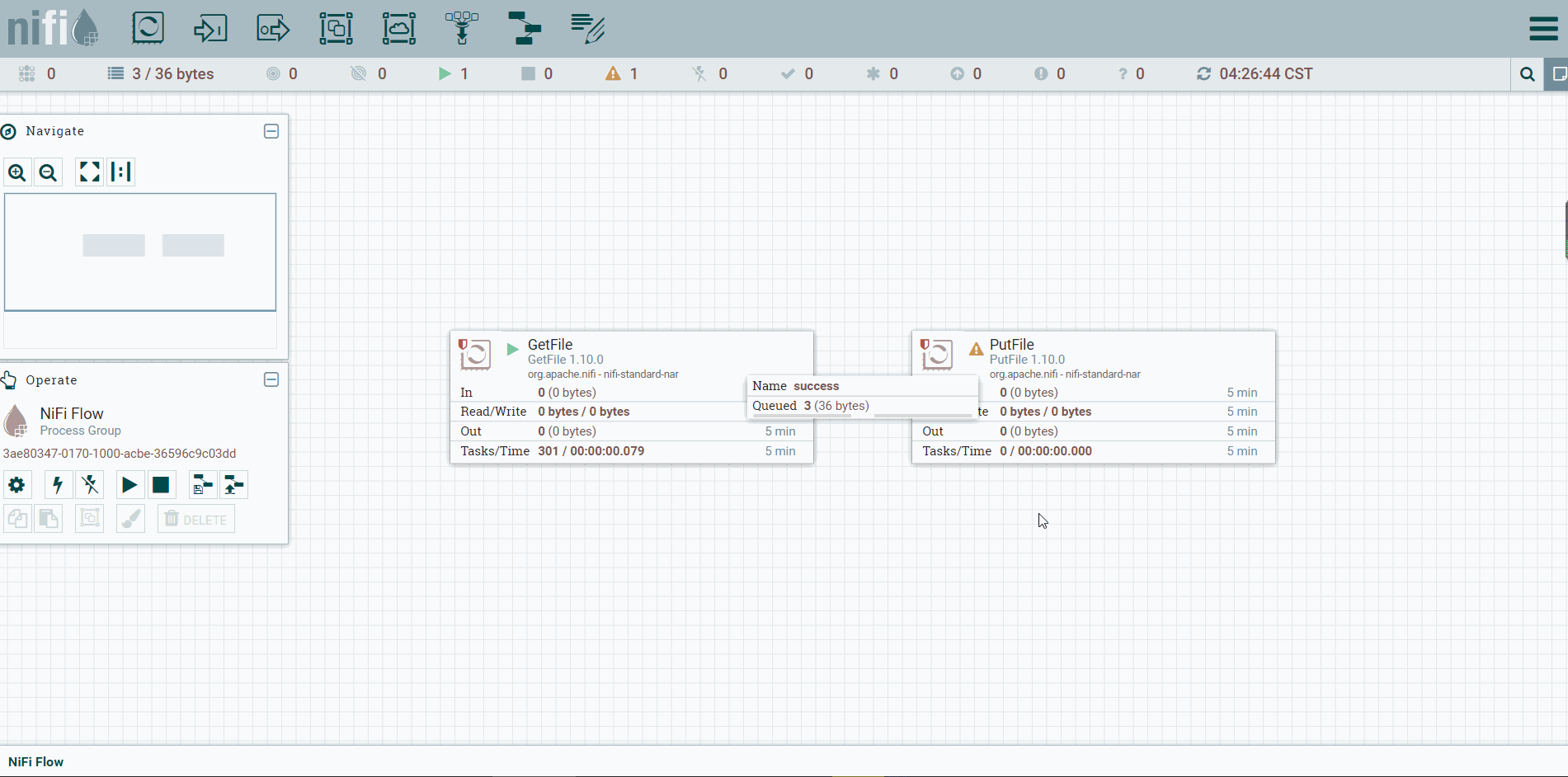Enable components with lightning bolt button
Image resolution: width=1568 pixels, height=777 pixels.
(x=58, y=485)
